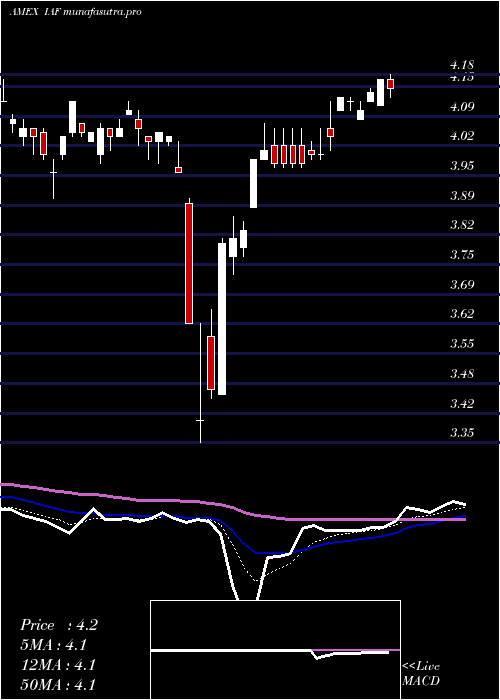
Task: Select the 4.02 price axis label
Action: 462,136
